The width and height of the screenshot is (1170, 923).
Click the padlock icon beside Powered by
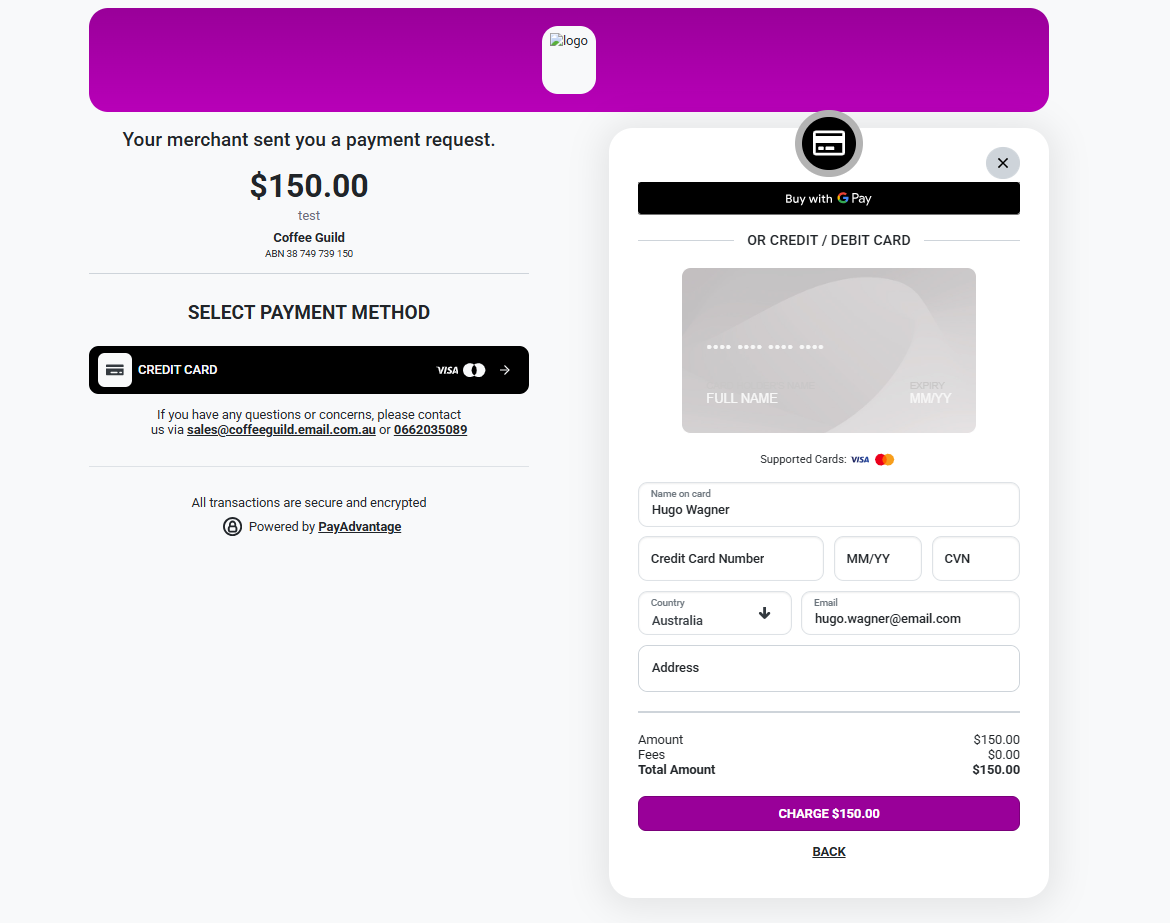(x=232, y=527)
